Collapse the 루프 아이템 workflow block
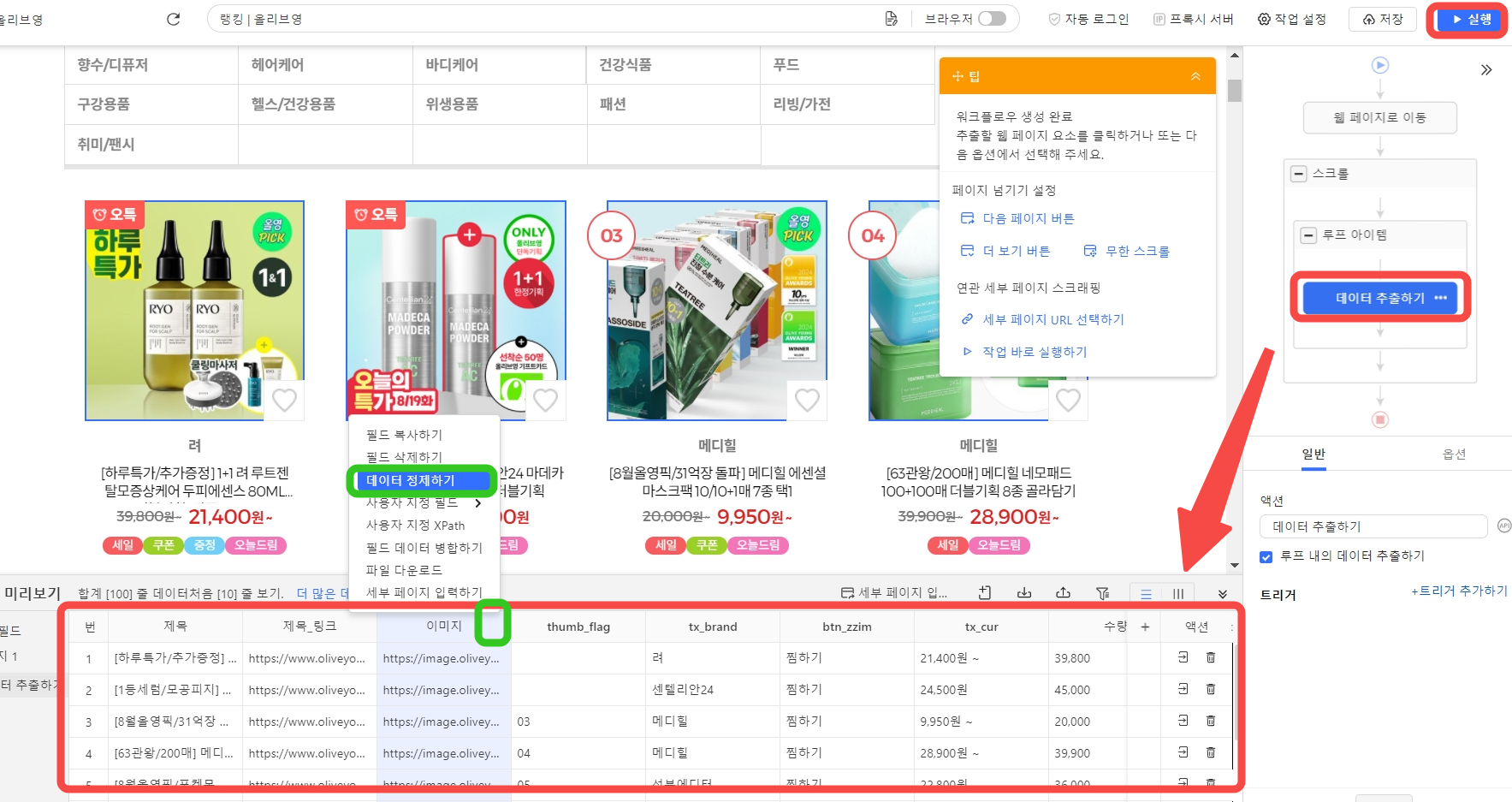The image size is (1512, 802). (x=1308, y=235)
